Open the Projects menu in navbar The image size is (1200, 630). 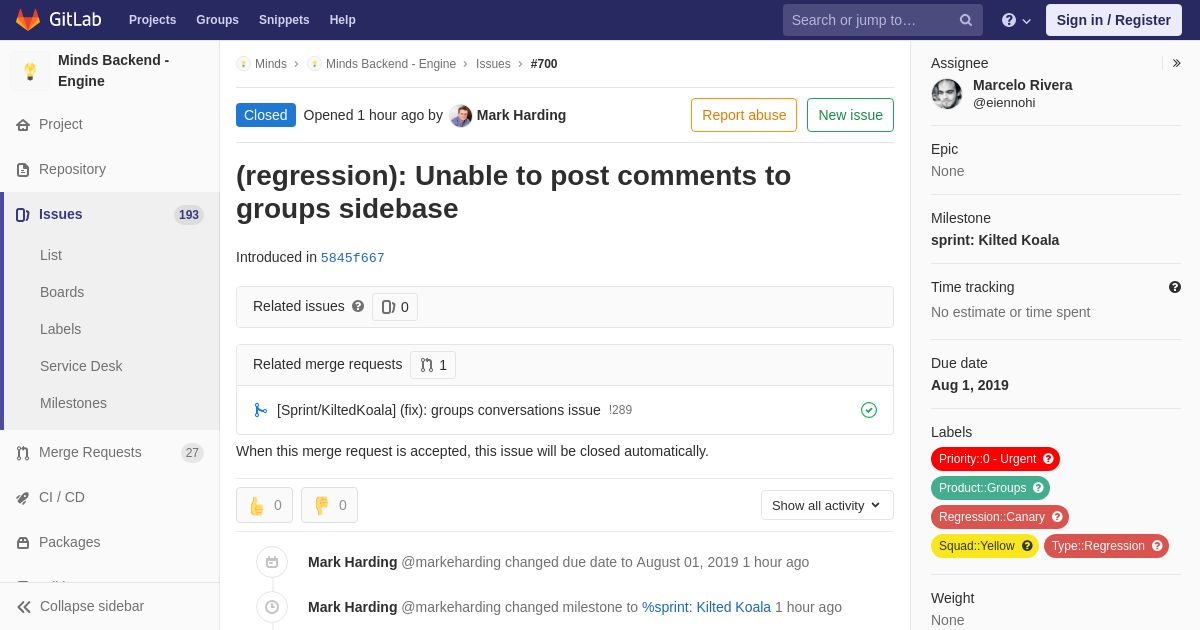(x=152, y=20)
